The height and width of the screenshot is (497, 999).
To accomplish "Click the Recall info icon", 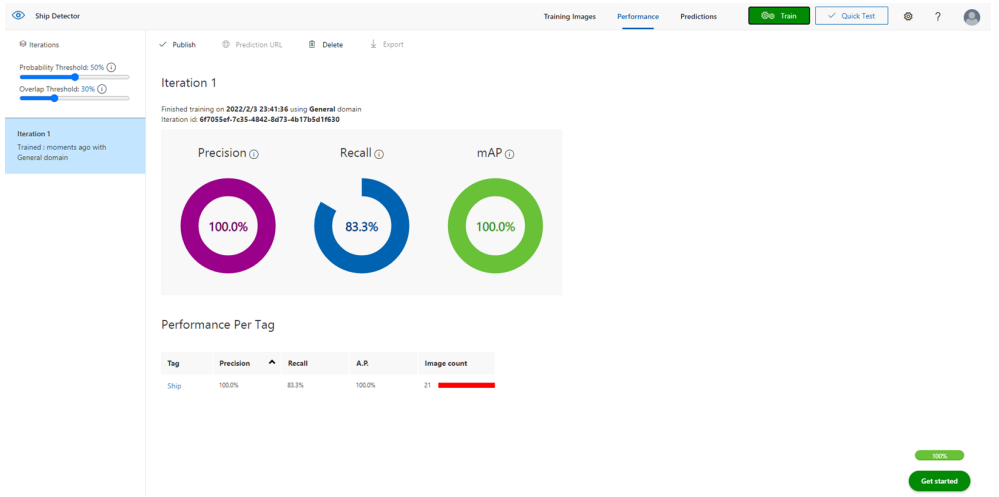I will click(378, 155).
